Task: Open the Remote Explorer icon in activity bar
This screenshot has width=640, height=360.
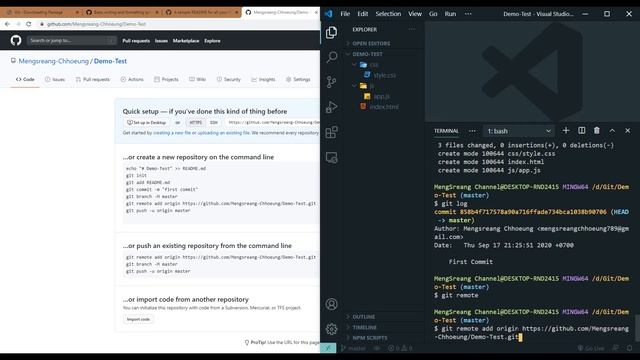Action: point(331,158)
